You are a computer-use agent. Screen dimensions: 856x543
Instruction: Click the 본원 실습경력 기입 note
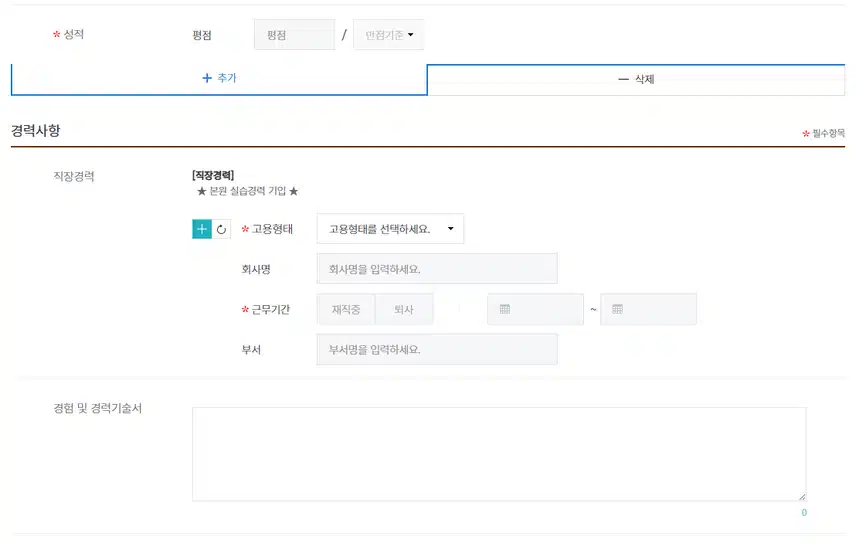247,191
